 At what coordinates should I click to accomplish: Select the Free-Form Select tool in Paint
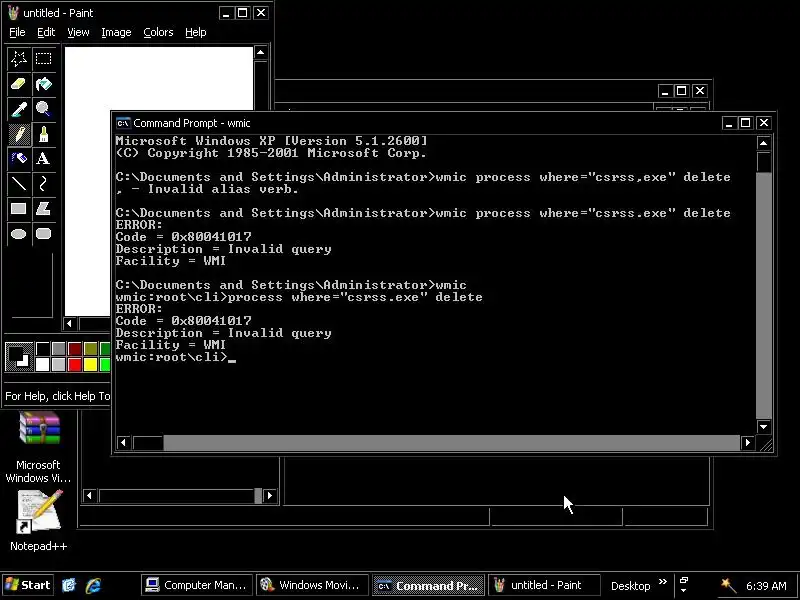[19, 59]
